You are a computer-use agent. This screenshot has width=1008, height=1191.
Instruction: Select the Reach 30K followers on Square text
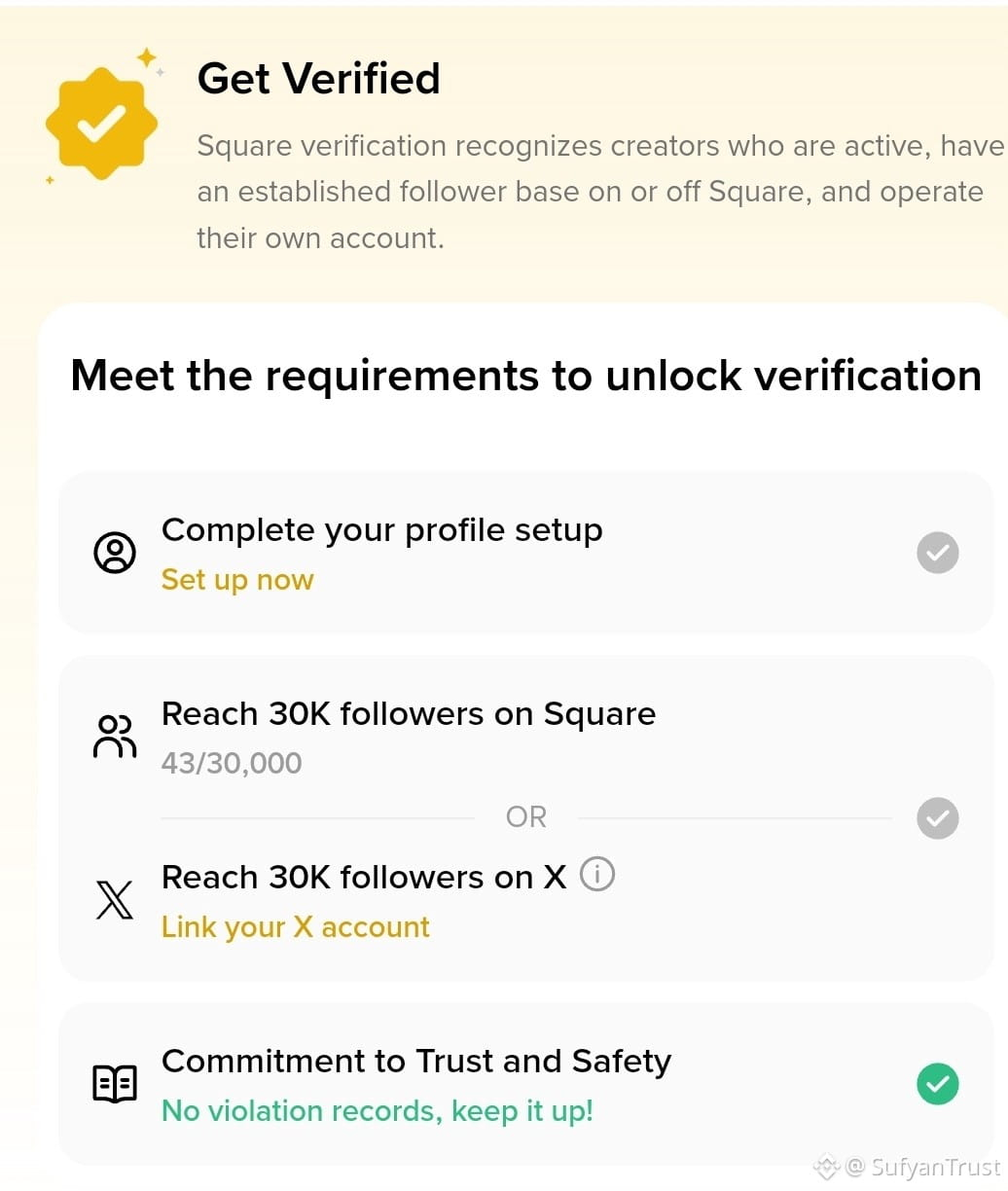coord(409,714)
